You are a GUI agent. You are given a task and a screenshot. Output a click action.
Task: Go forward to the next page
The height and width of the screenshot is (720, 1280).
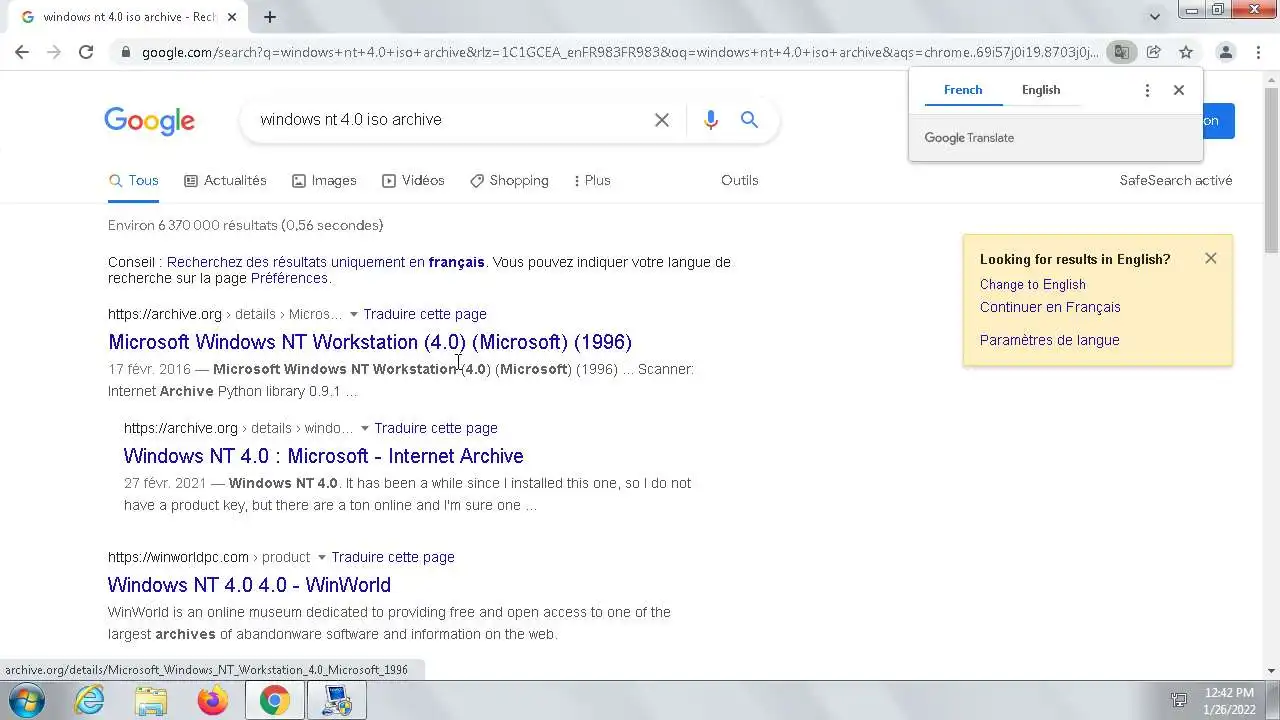54,52
